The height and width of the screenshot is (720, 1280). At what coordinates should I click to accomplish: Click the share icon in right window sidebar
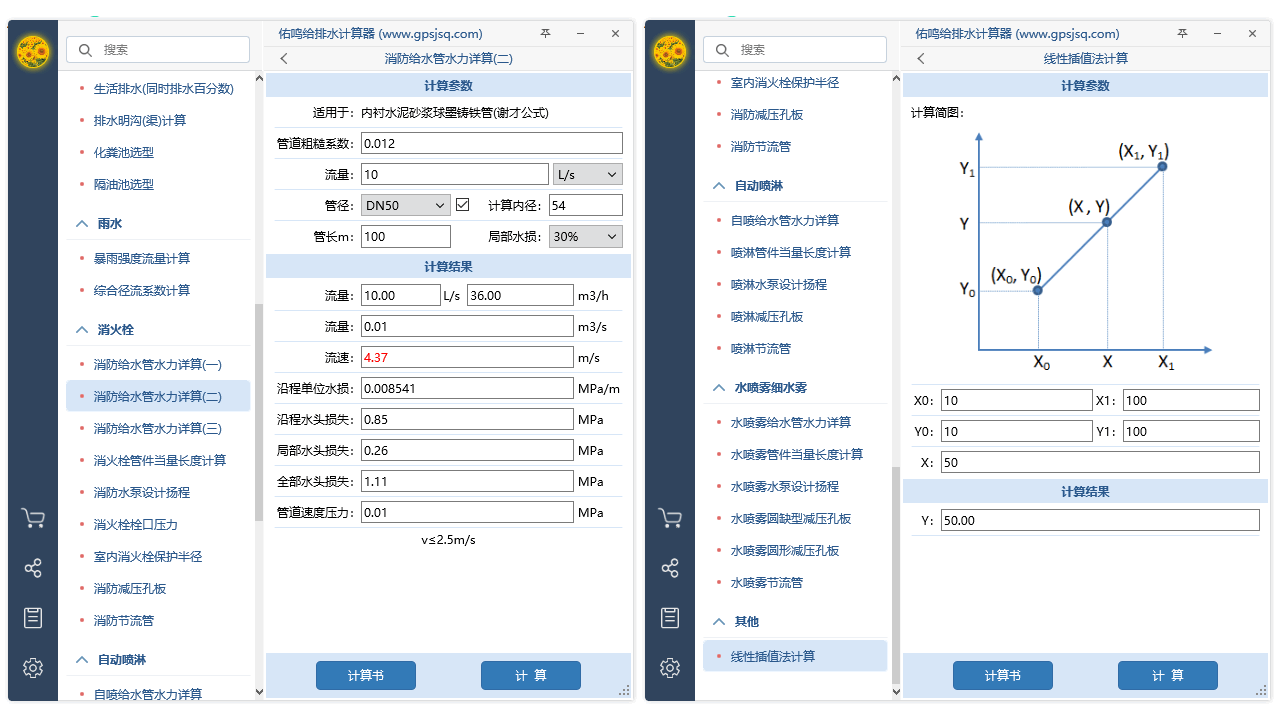click(x=670, y=567)
